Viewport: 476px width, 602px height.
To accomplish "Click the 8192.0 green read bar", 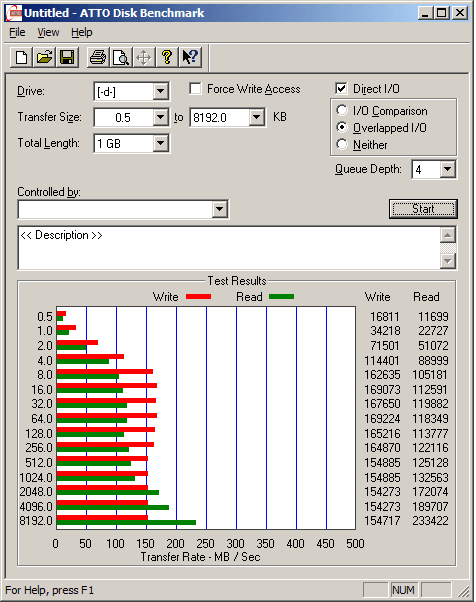I will (126, 523).
